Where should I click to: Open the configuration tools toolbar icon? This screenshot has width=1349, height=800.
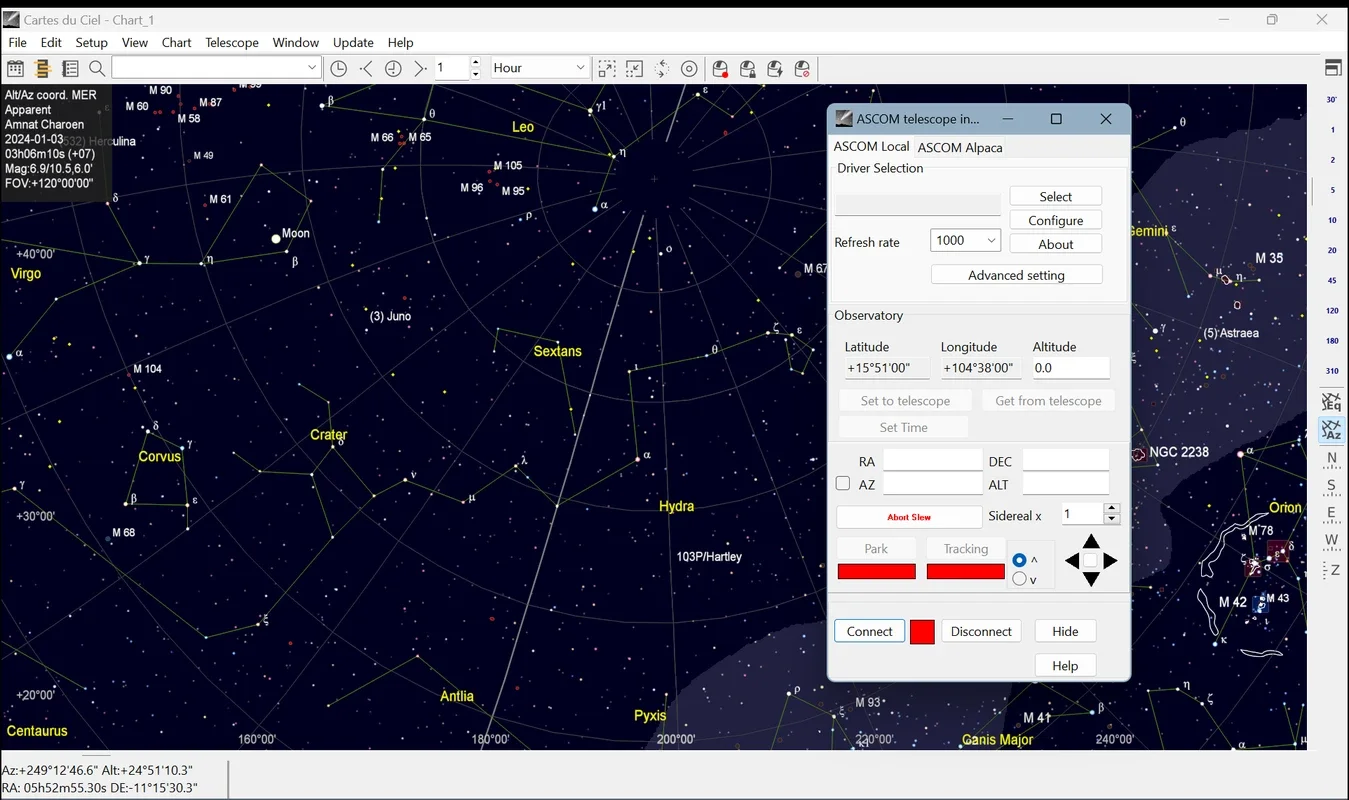(x=42, y=69)
